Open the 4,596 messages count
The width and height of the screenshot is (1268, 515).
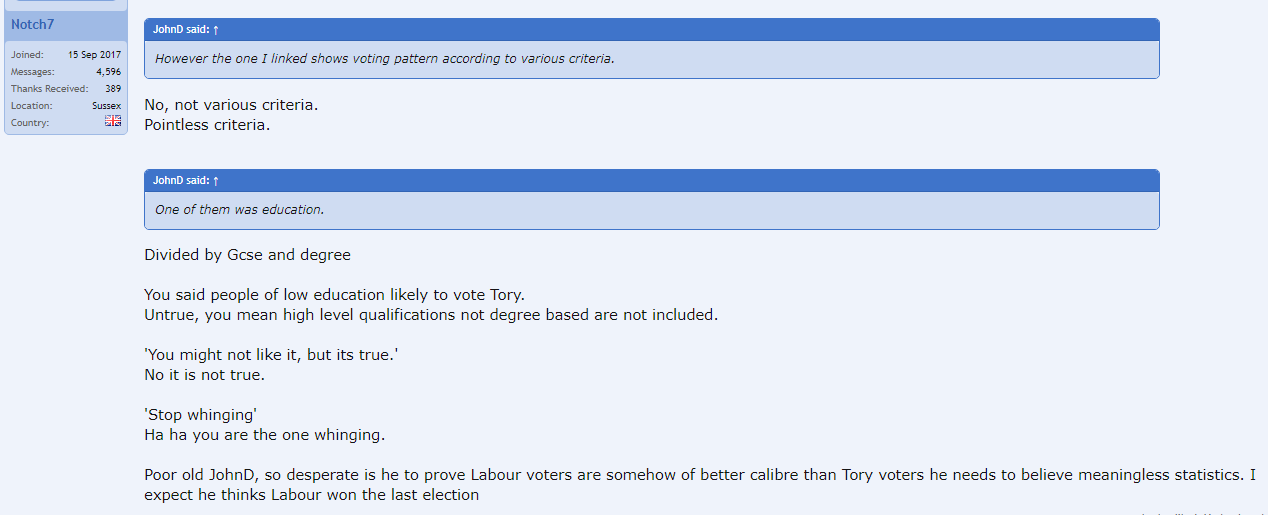[x=108, y=72]
